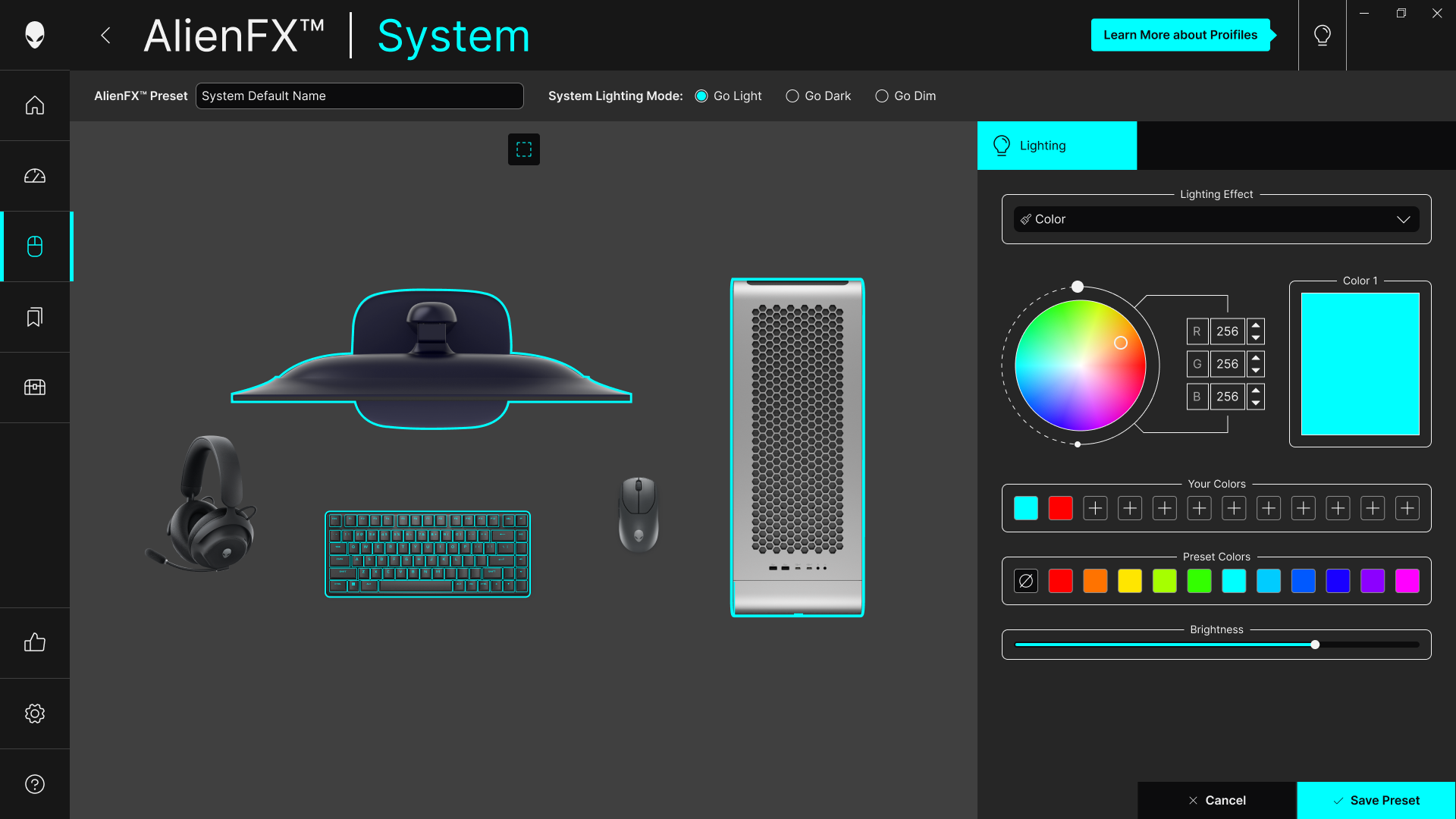Increase the B value with up arrow
The image size is (1456, 819).
pyautogui.click(x=1256, y=391)
